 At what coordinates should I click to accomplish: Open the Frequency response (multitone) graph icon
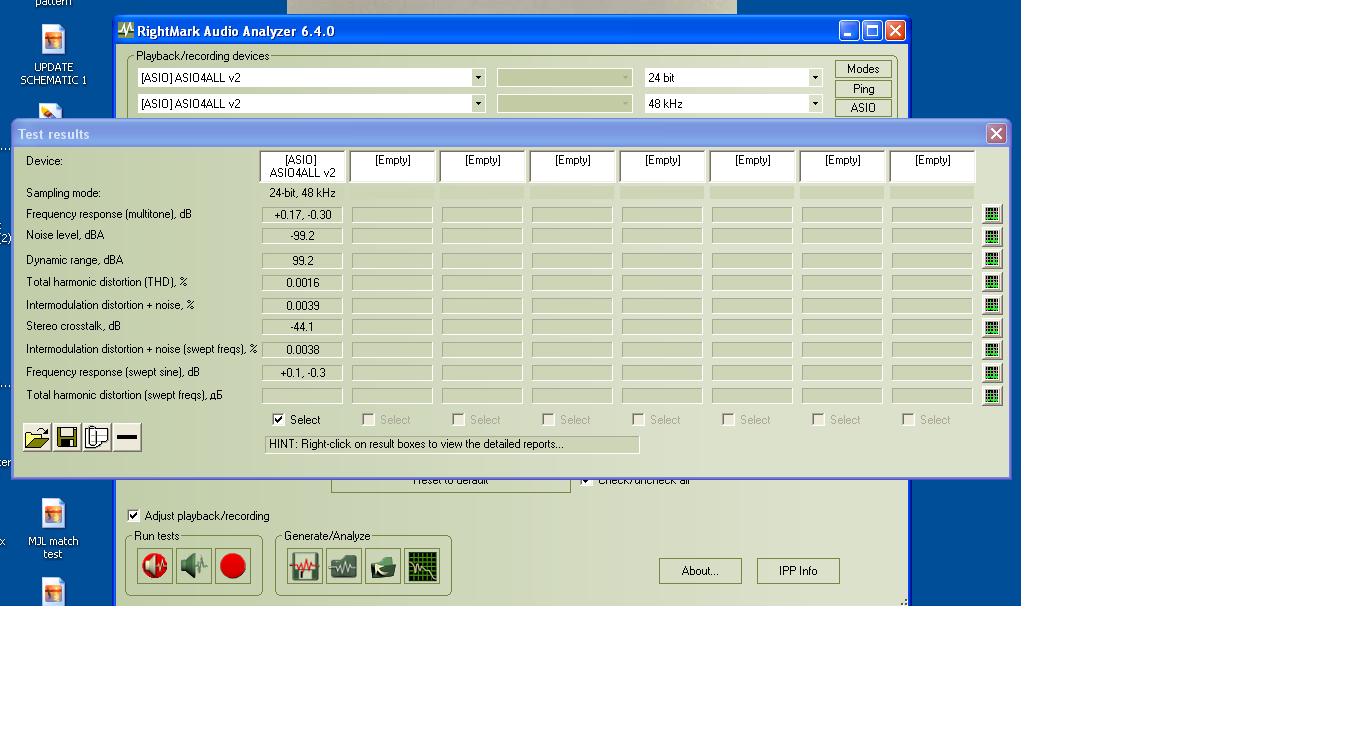coord(992,214)
